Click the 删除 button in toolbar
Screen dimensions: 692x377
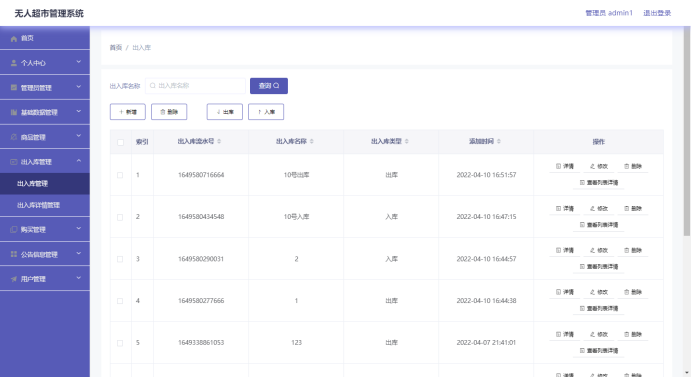pyautogui.click(x=169, y=112)
